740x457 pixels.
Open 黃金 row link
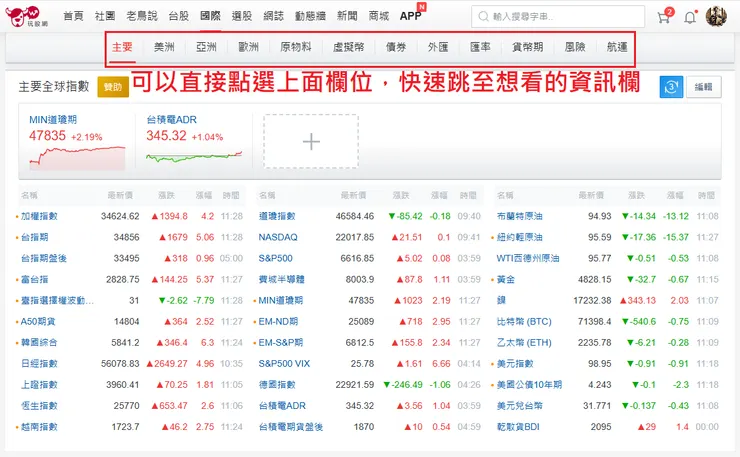pos(506,279)
